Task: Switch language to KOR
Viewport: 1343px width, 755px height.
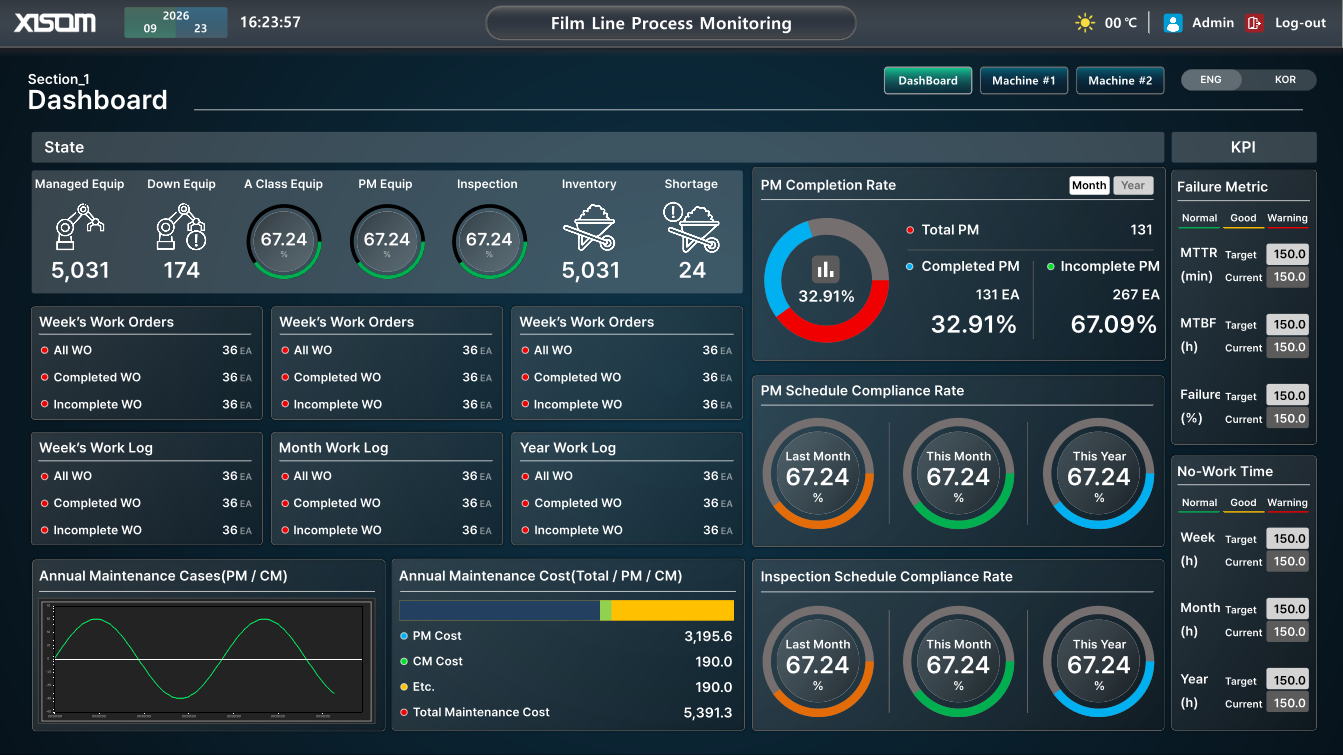Action: coord(1285,80)
